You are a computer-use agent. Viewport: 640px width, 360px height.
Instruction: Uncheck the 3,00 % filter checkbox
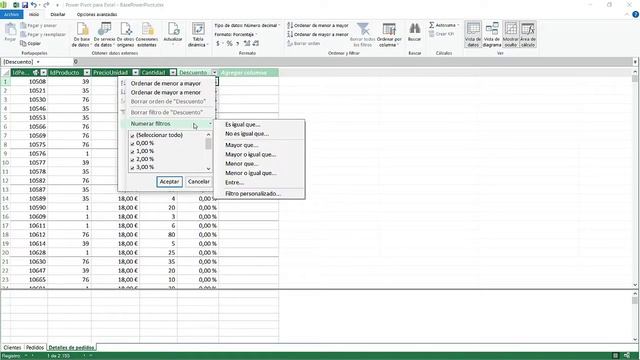pos(133,167)
